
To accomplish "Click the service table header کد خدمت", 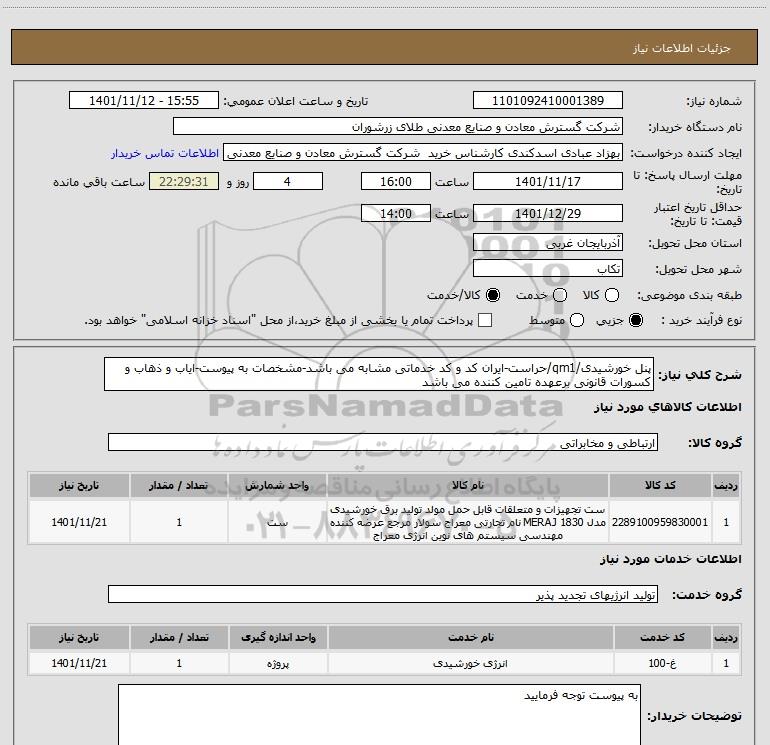I will coord(662,637).
